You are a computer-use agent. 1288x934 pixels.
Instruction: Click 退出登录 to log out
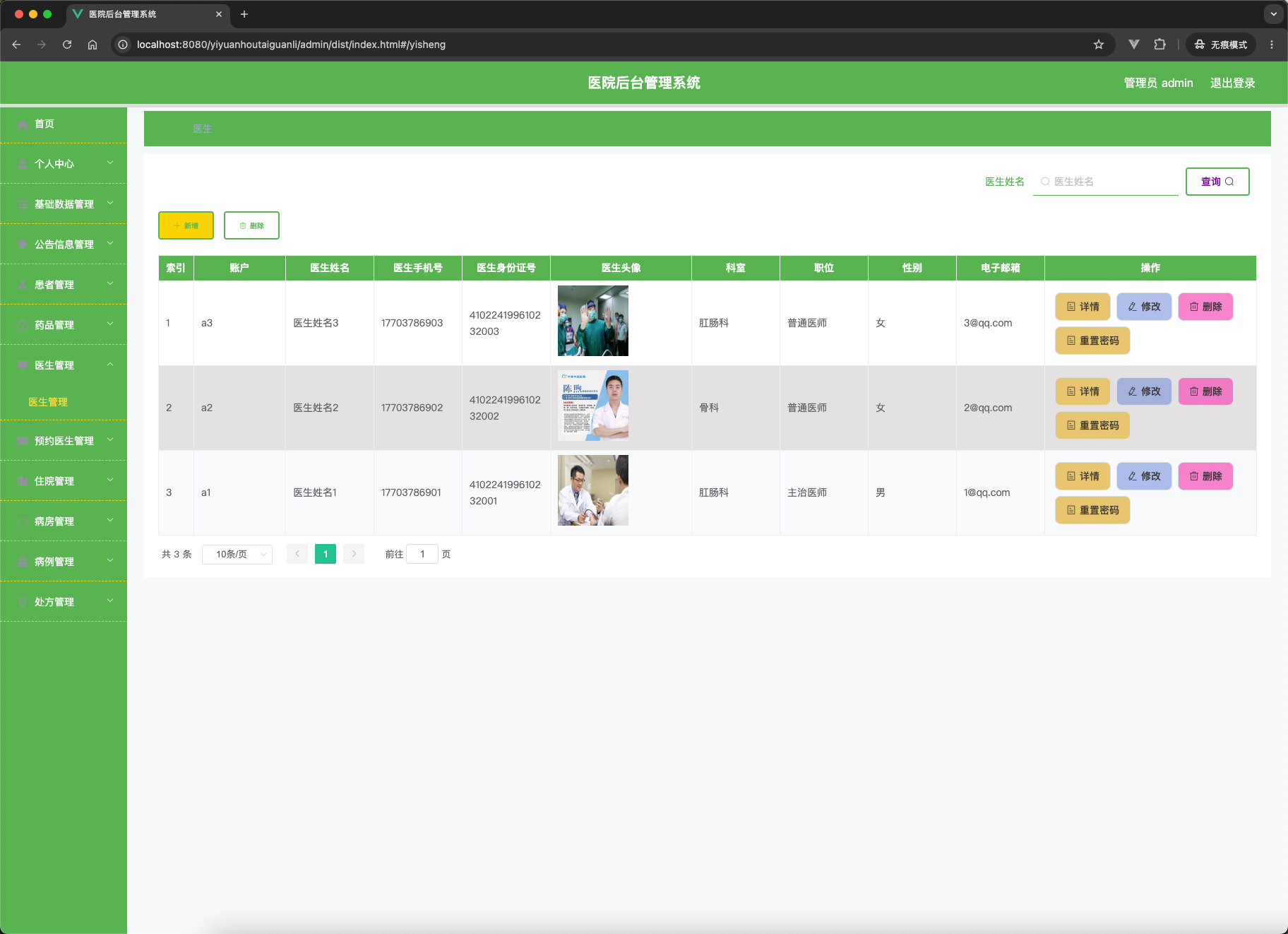pyautogui.click(x=1233, y=83)
